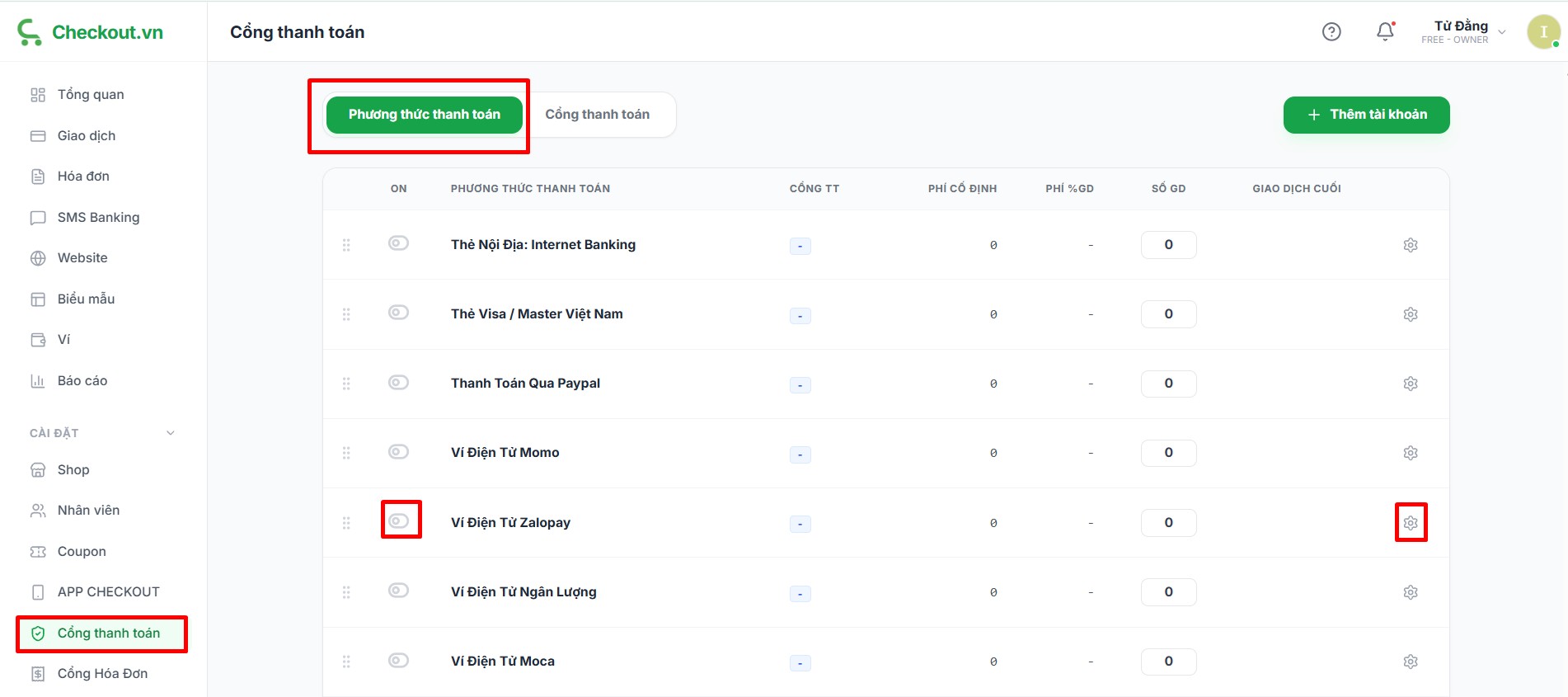The height and width of the screenshot is (697, 1568).
Task: Open the notifications bell
Action: coord(1385,31)
